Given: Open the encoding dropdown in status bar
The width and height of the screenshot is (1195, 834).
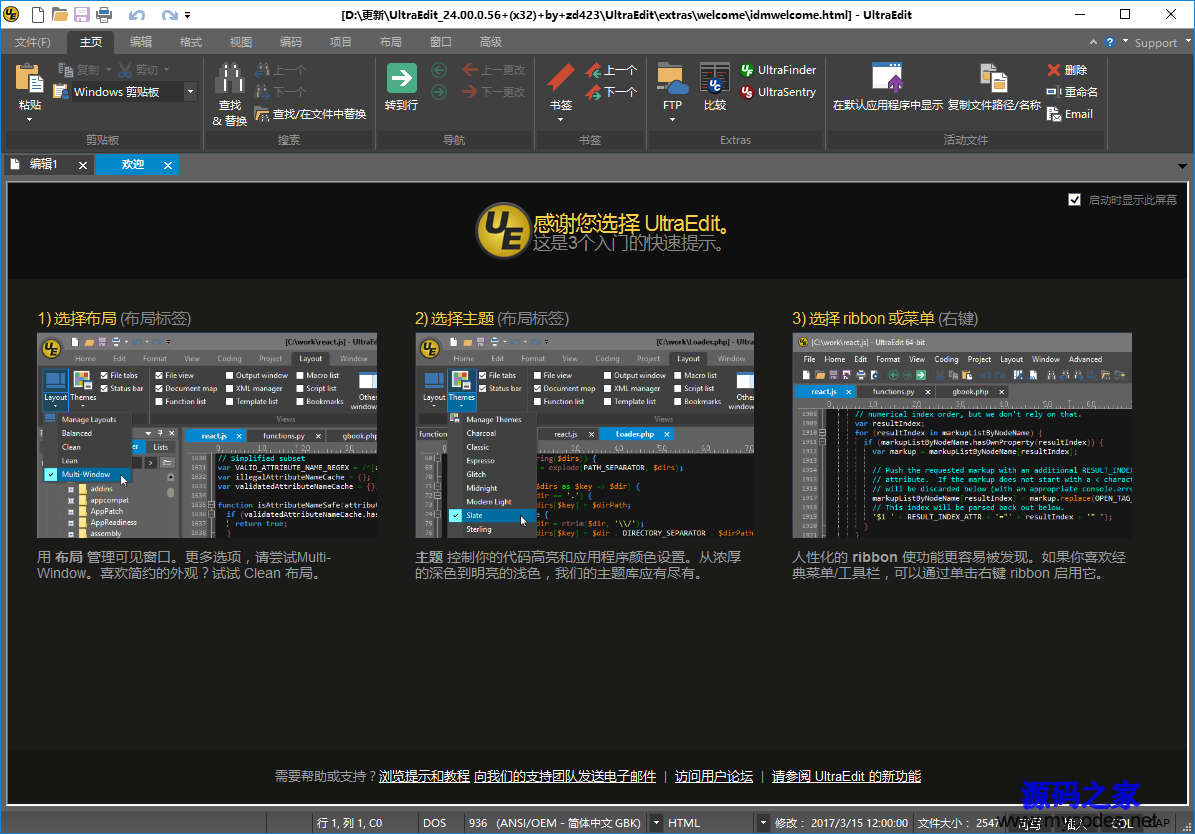Looking at the screenshot, I should click(656, 823).
